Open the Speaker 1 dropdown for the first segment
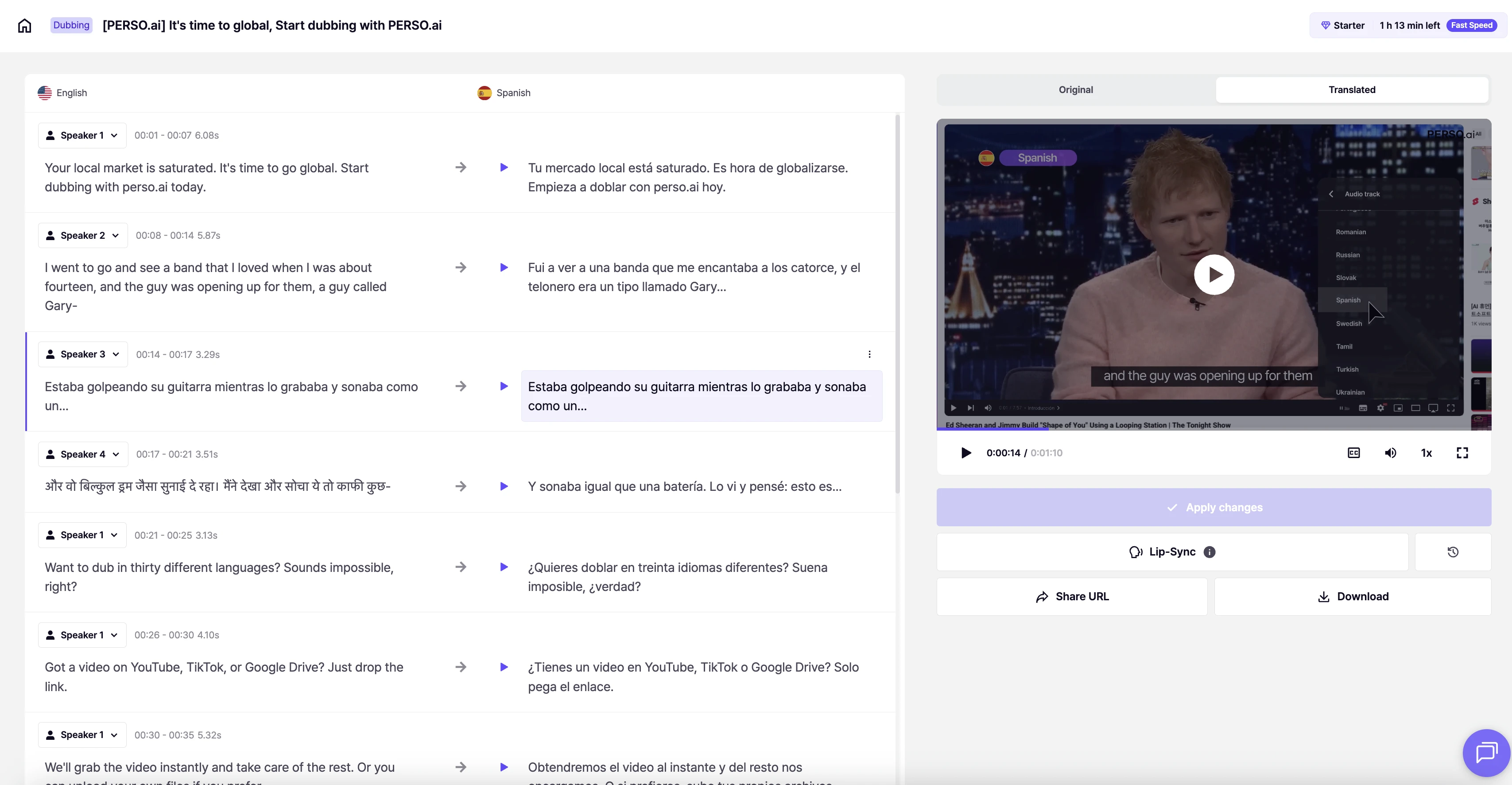This screenshot has width=1512, height=785. pyautogui.click(x=81, y=135)
